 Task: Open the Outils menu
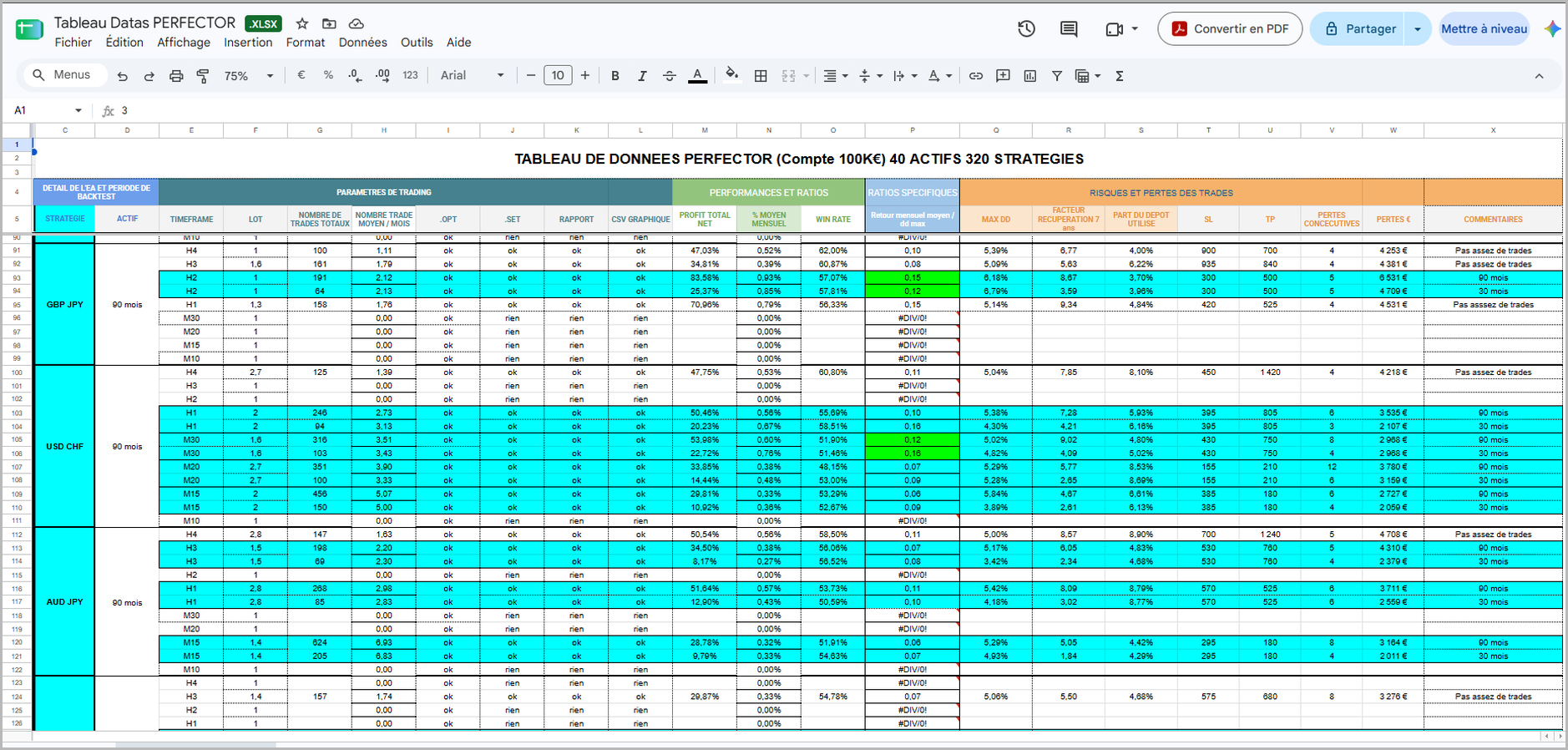pyautogui.click(x=417, y=43)
